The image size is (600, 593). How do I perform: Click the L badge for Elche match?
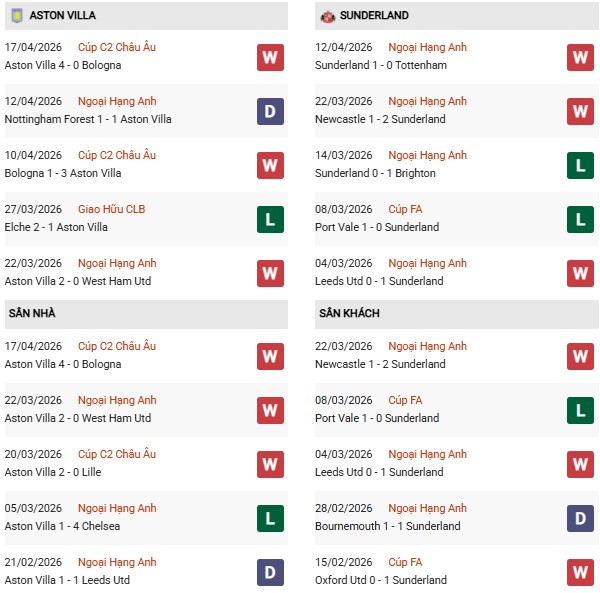click(270, 219)
